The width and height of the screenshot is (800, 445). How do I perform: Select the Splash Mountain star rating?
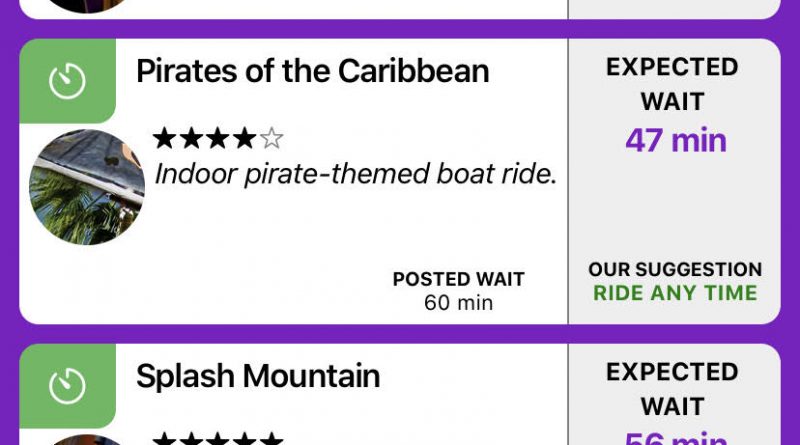(x=218, y=438)
